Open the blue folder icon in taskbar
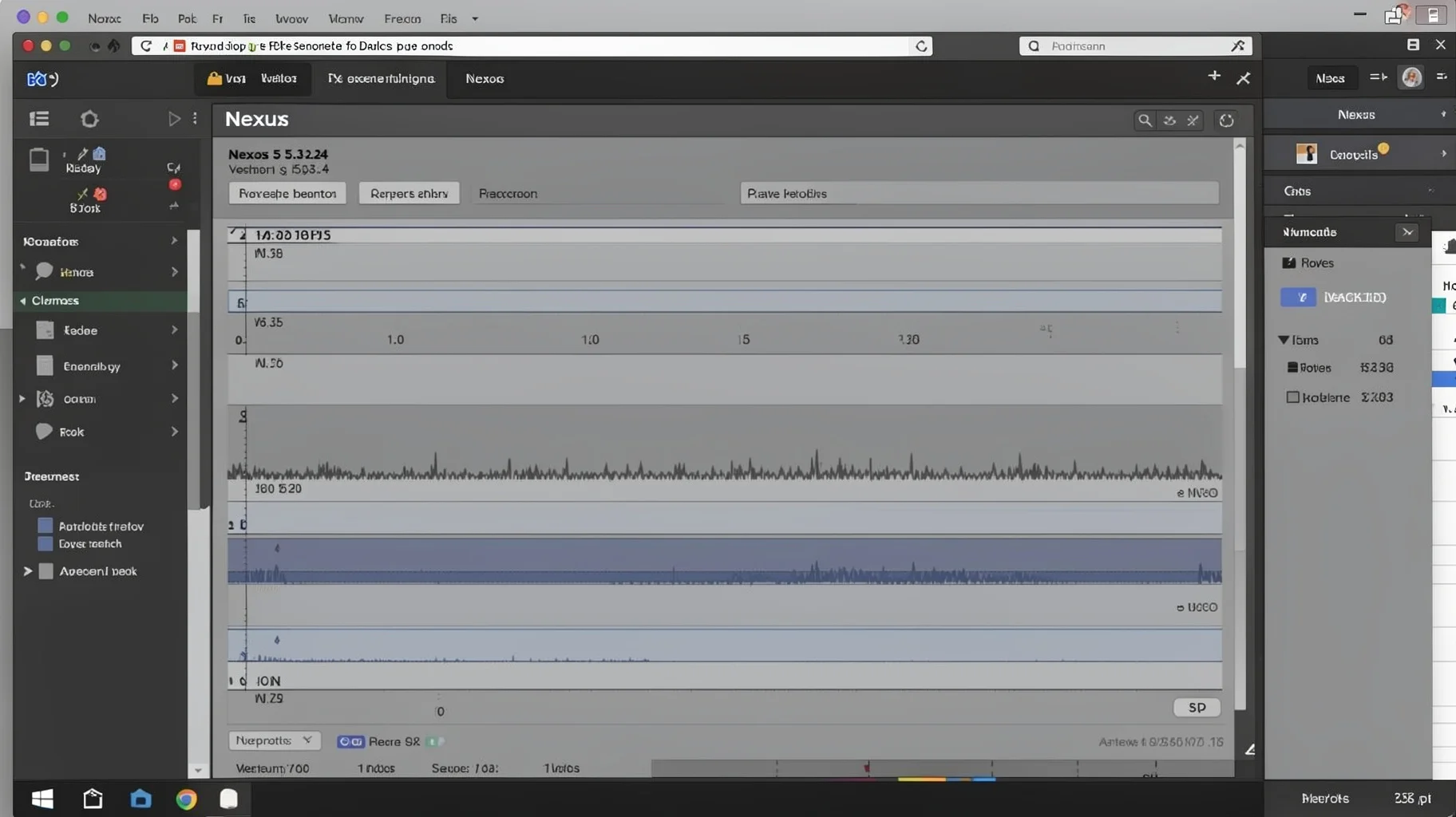 (x=140, y=799)
